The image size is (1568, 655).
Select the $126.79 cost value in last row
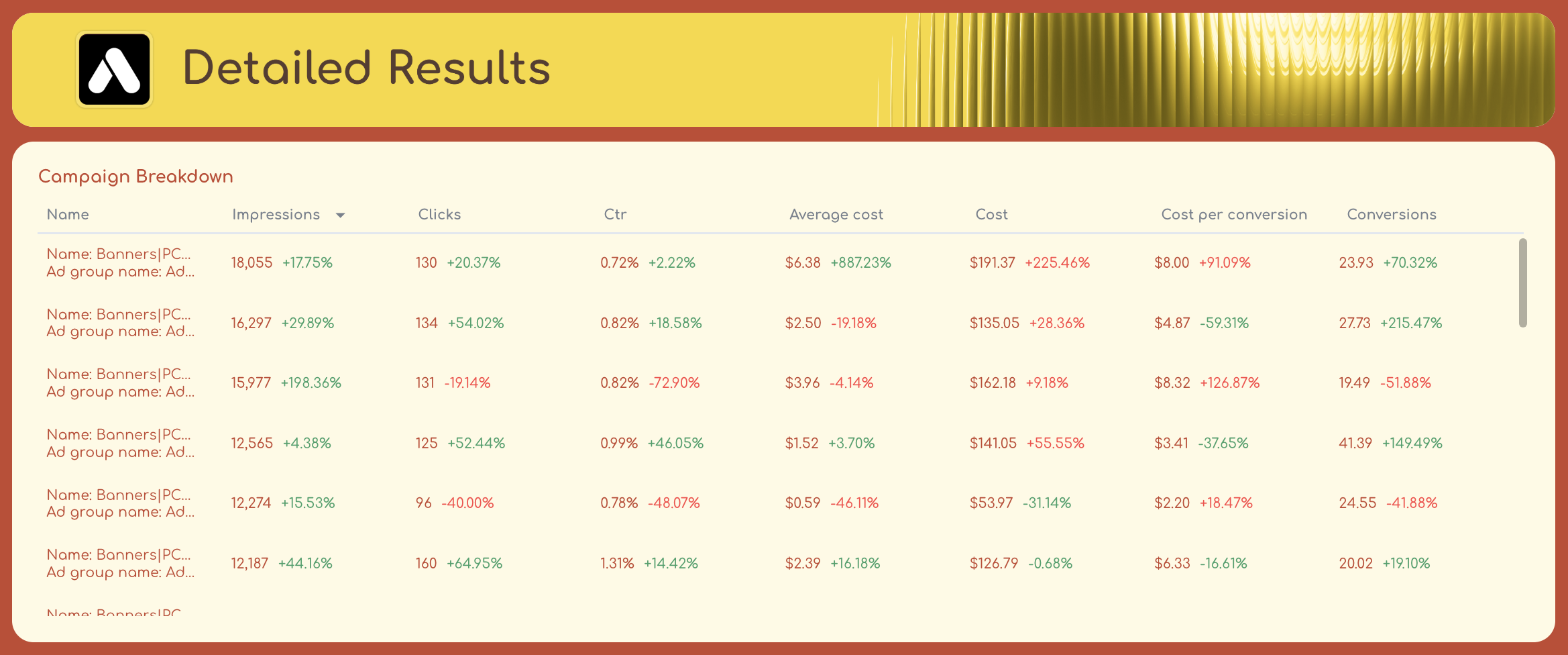(x=993, y=563)
